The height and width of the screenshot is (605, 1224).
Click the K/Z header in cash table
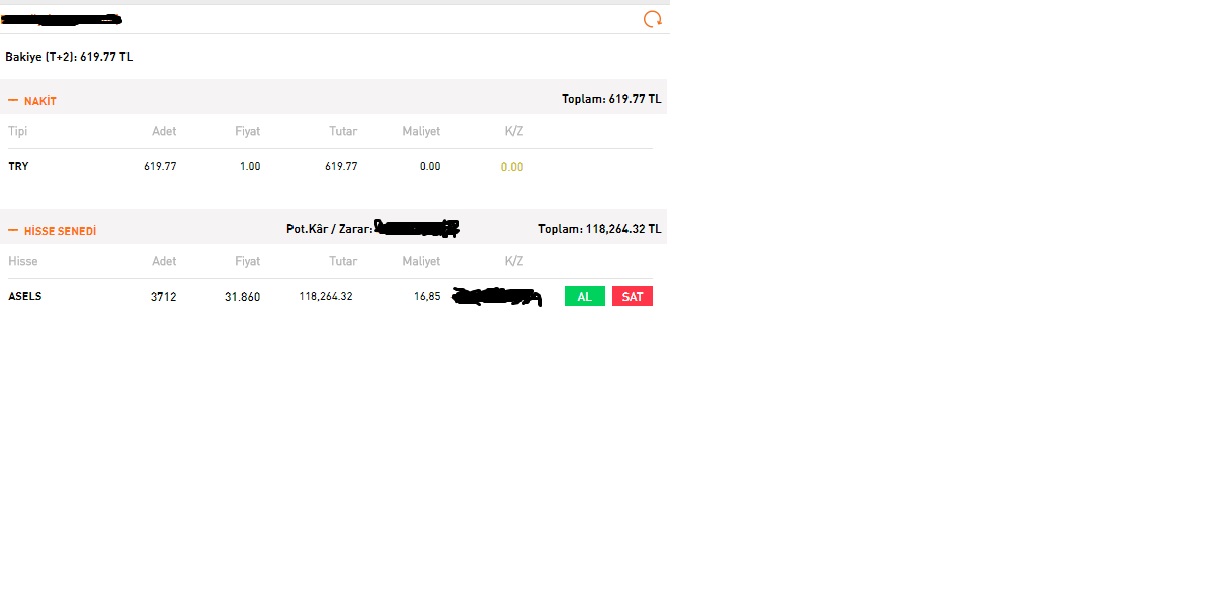(x=514, y=131)
